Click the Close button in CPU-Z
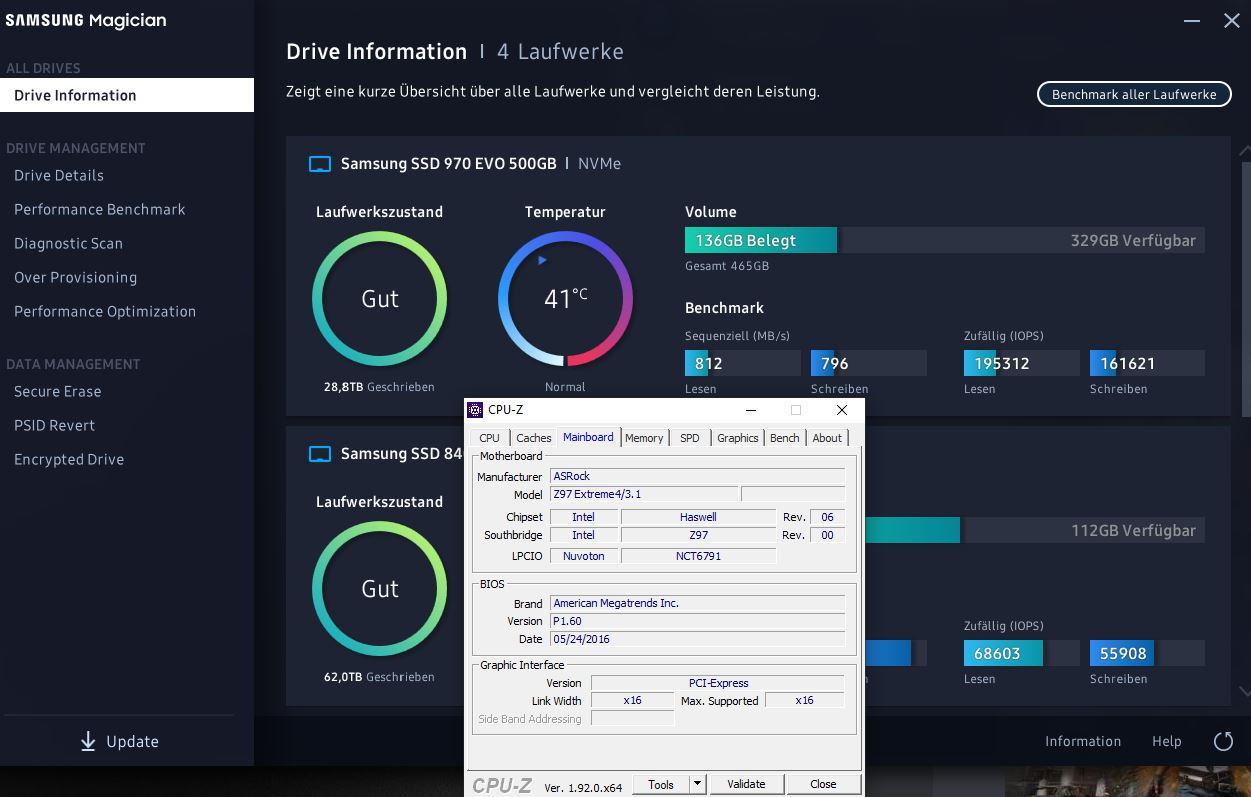Screen dimensions: 1251x797 pyautogui.click(x=823, y=784)
